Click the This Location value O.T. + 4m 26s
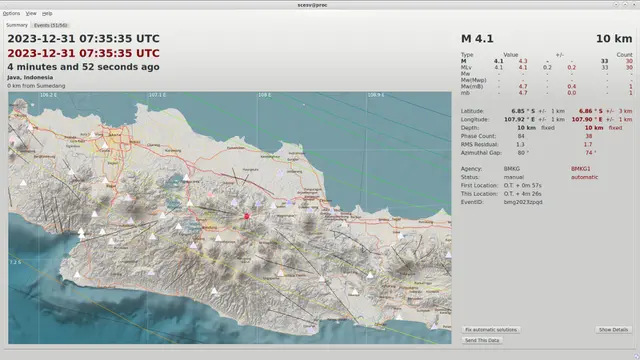Viewport: 640px width, 360px height. click(x=522, y=194)
